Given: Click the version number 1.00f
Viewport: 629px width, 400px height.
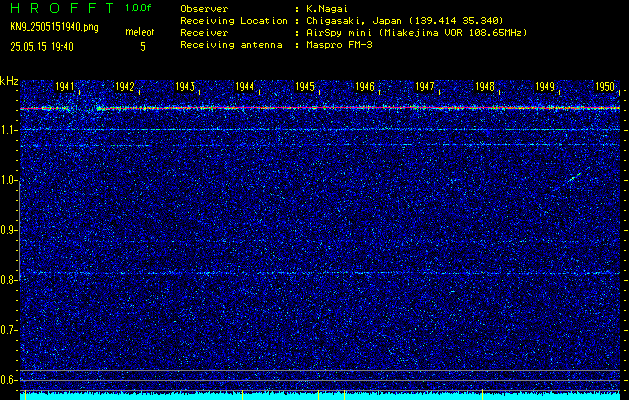Looking at the screenshot, I should [138, 8].
